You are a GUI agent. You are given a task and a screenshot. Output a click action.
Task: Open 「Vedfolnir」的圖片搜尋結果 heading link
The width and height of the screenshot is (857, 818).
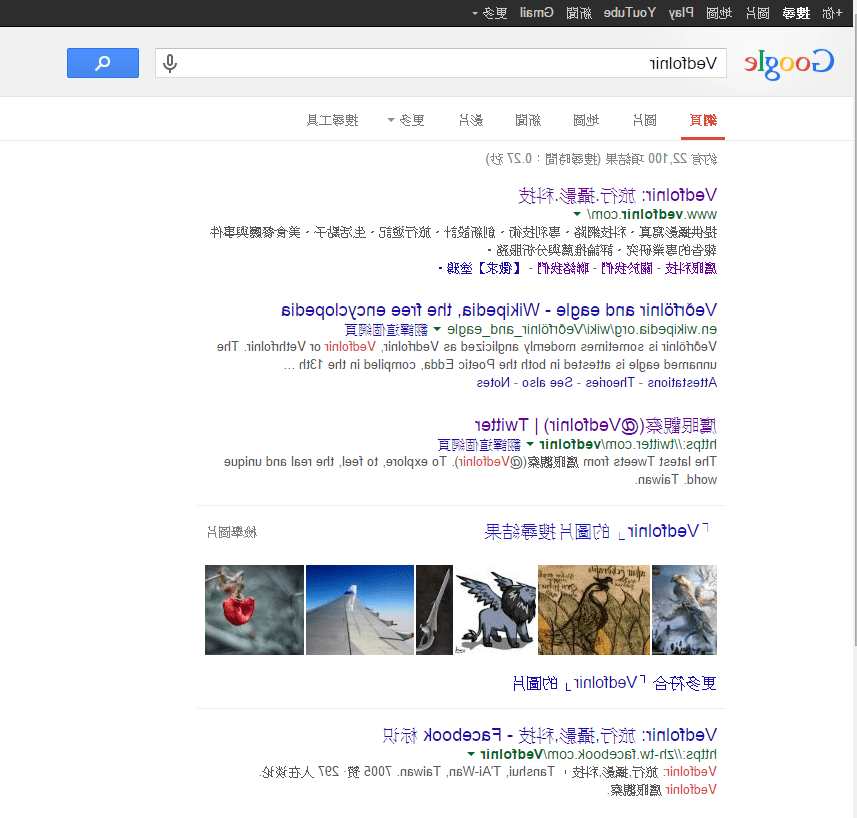coord(596,531)
